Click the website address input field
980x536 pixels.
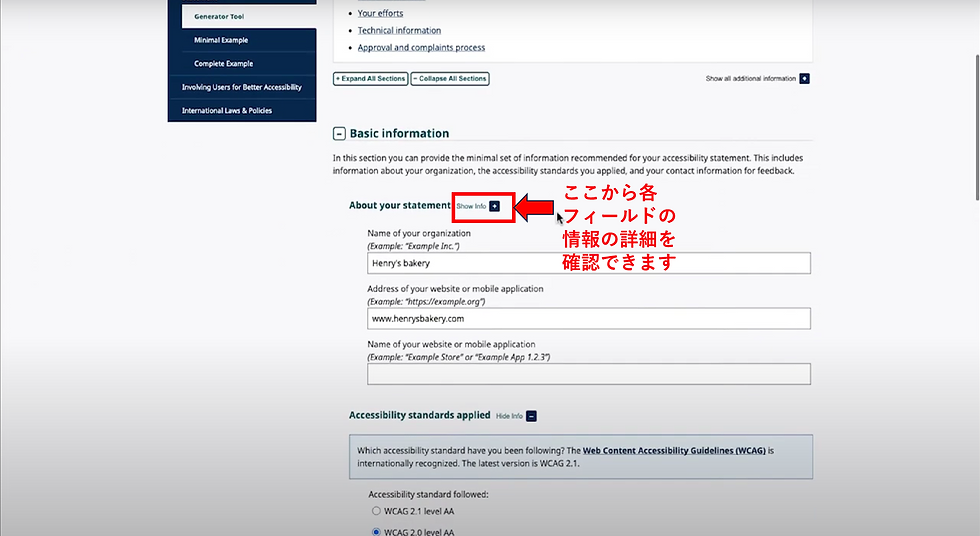589,319
